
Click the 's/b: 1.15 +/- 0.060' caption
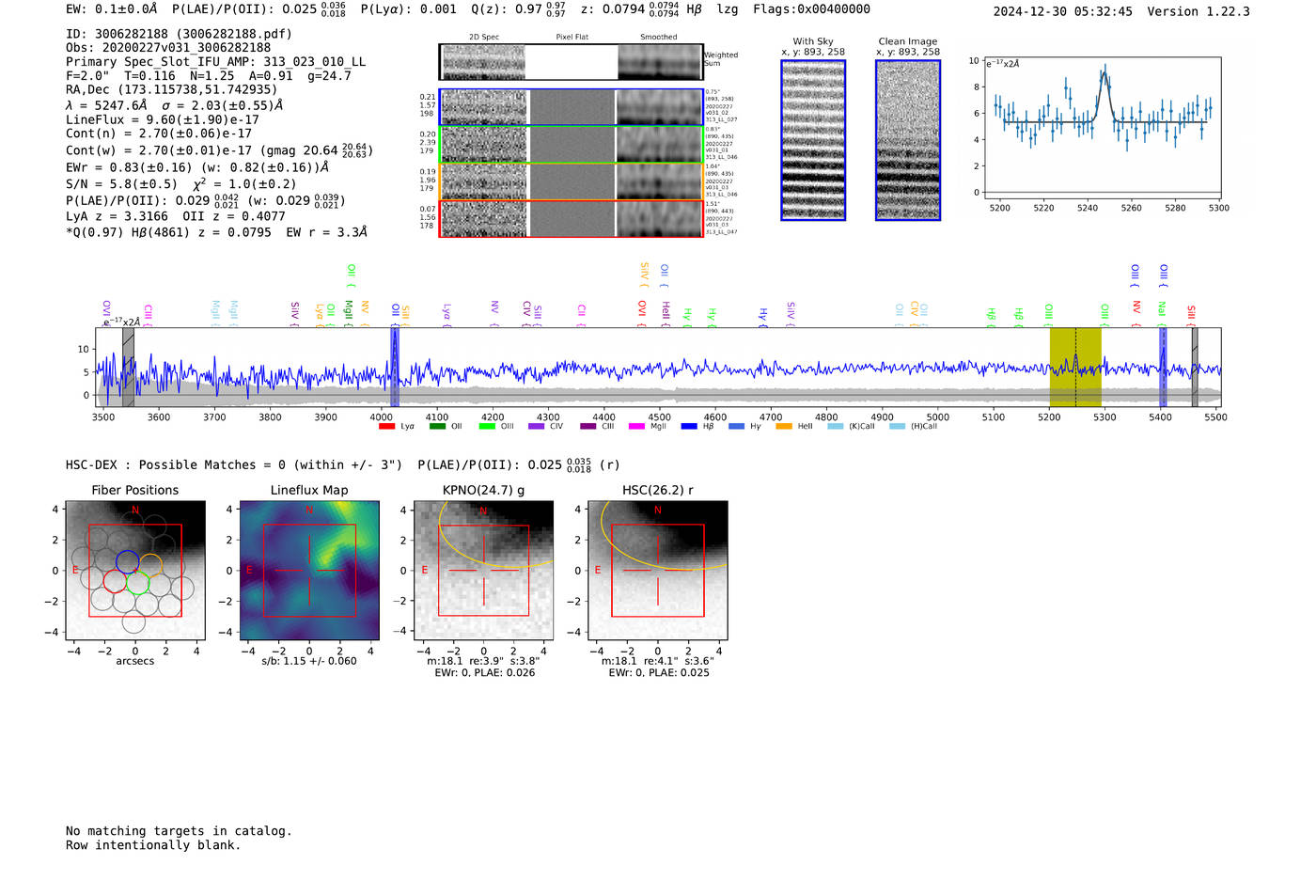(309, 661)
